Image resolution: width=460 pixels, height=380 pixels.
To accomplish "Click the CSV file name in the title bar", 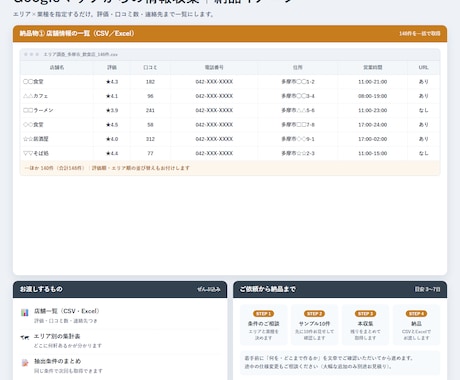I will pos(81,54).
